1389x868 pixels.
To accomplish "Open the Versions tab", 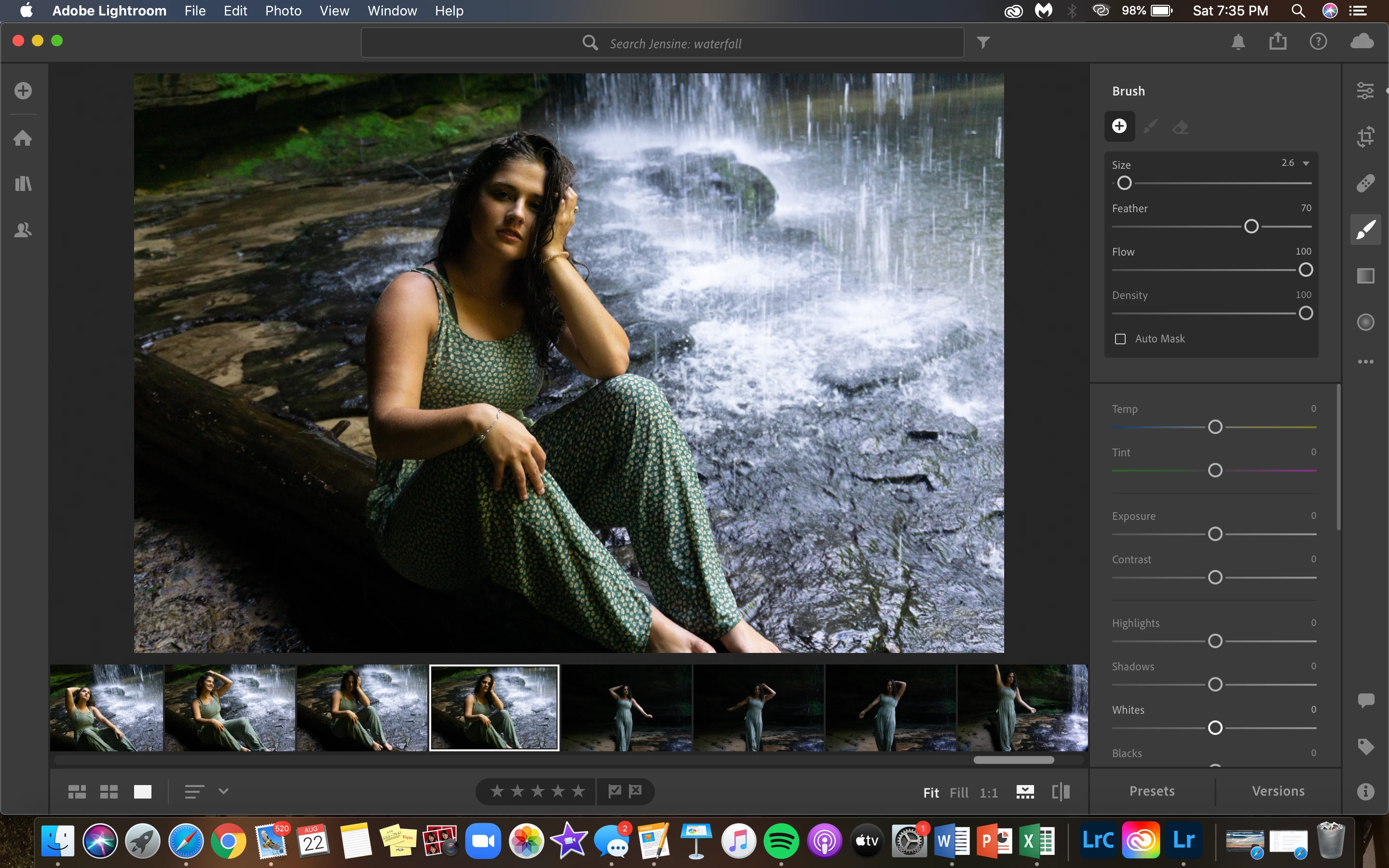I will tap(1278, 791).
